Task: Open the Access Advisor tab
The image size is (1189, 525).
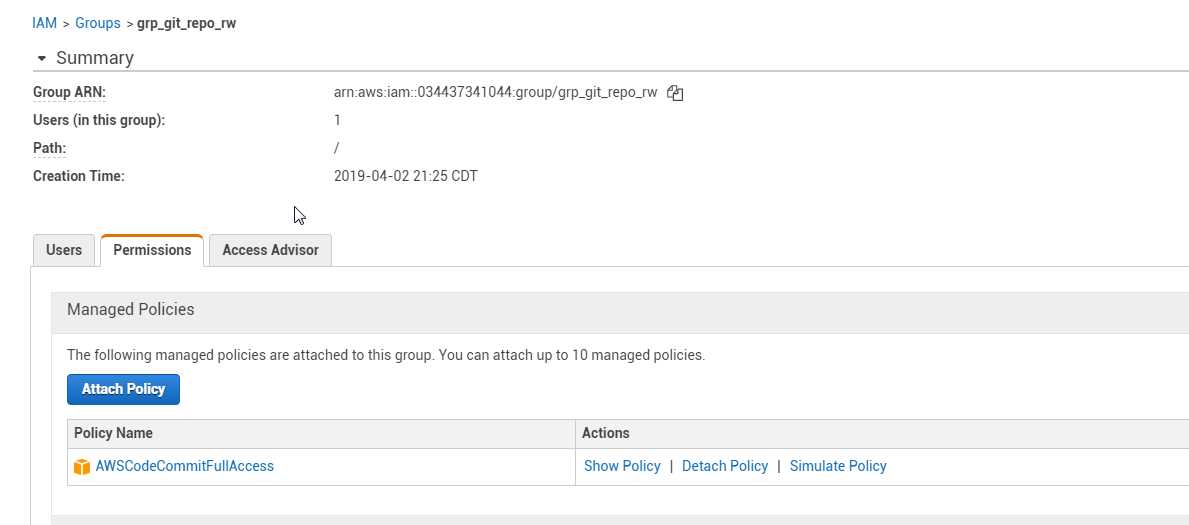Action: [x=270, y=250]
